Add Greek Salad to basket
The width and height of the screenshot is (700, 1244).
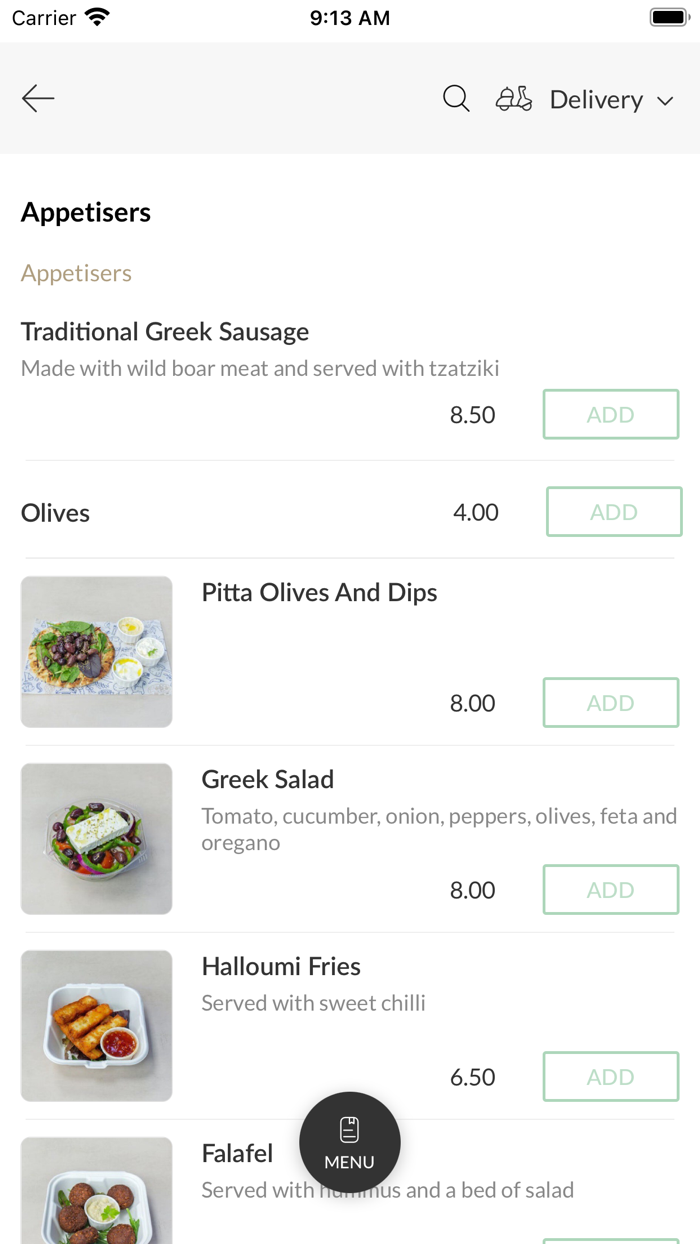pos(610,890)
